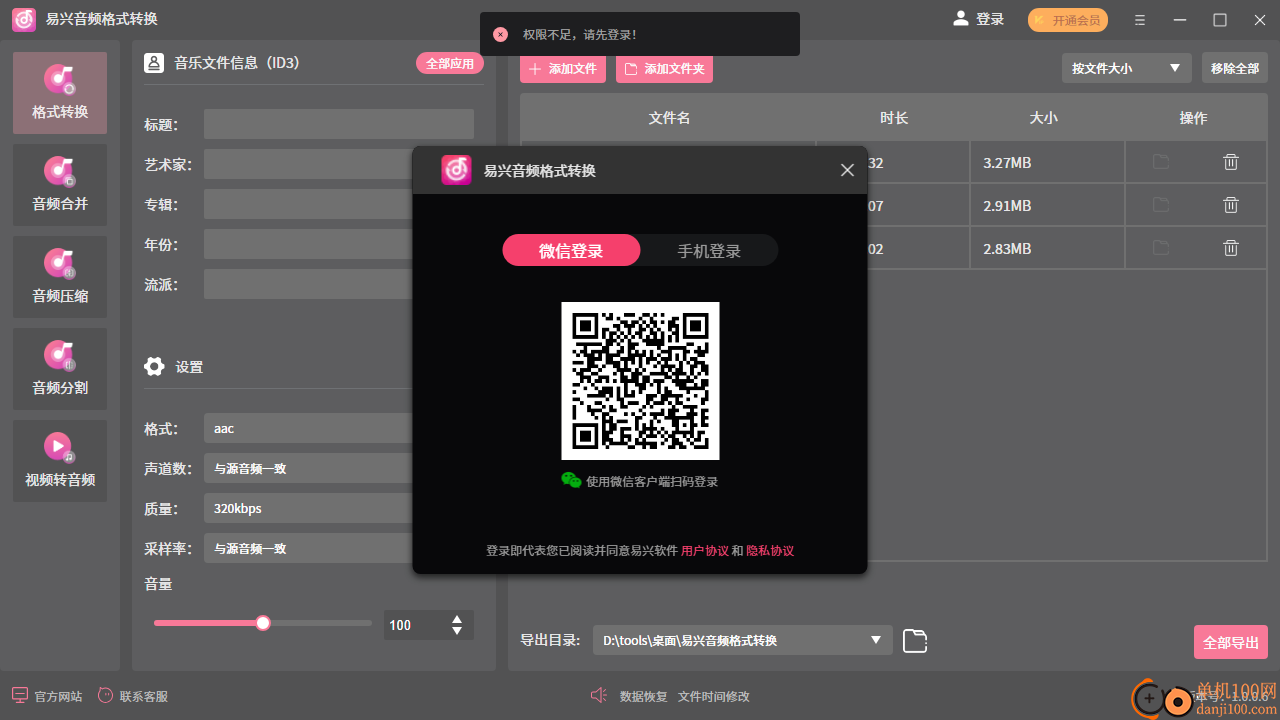
Task: Click the 移除全部 button
Action: pyautogui.click(x=1235, y=68)
